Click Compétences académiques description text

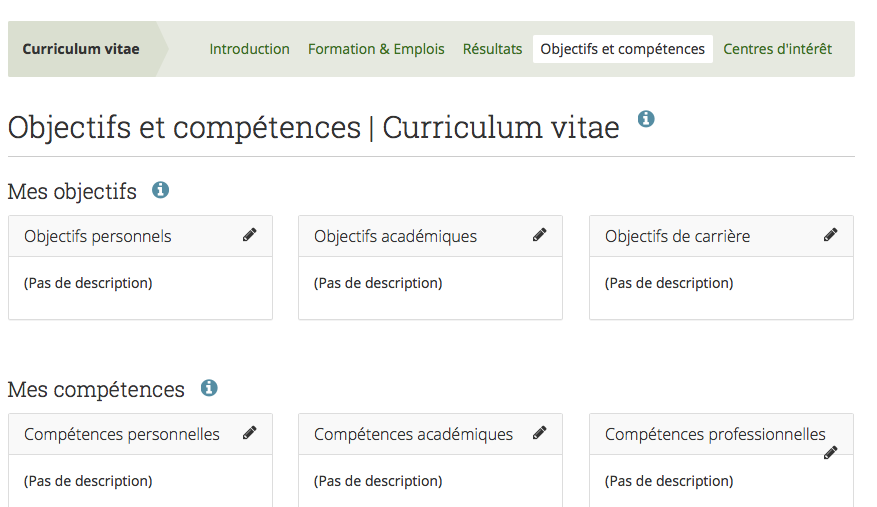point(378,481)
